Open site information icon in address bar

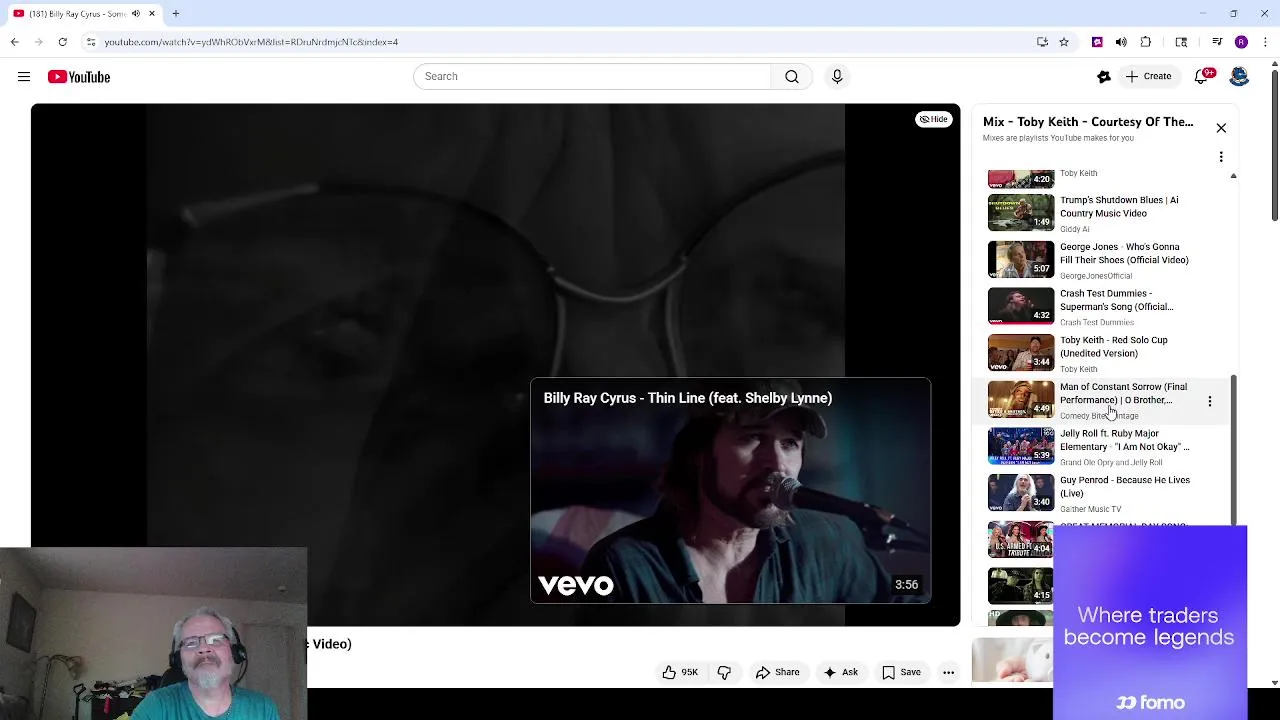[90, 42]
